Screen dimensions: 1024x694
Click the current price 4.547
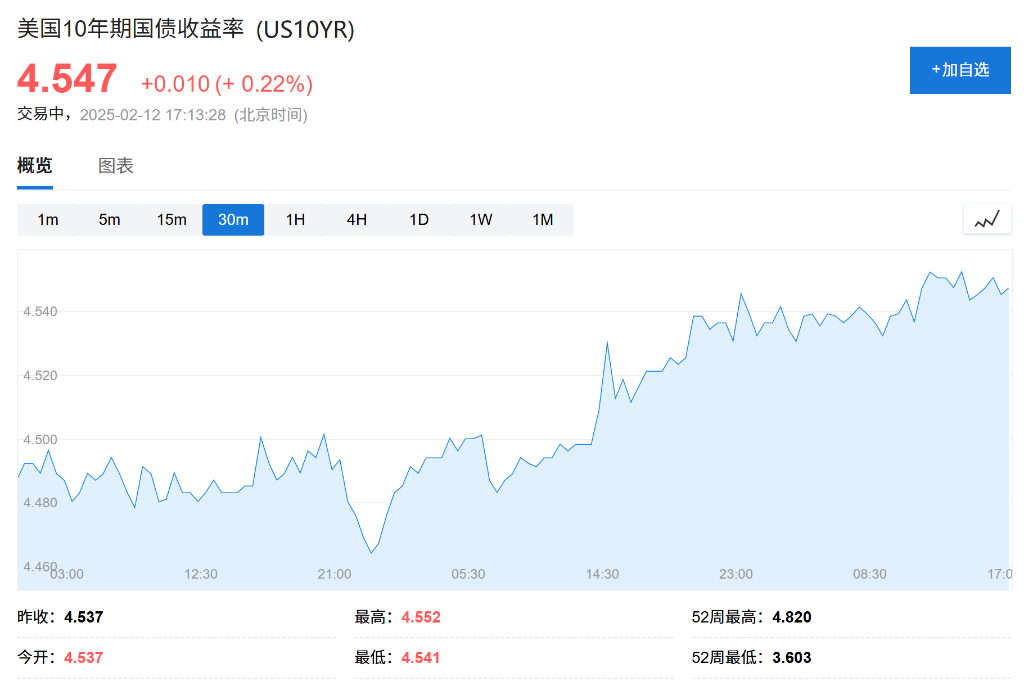coord(66,76)
